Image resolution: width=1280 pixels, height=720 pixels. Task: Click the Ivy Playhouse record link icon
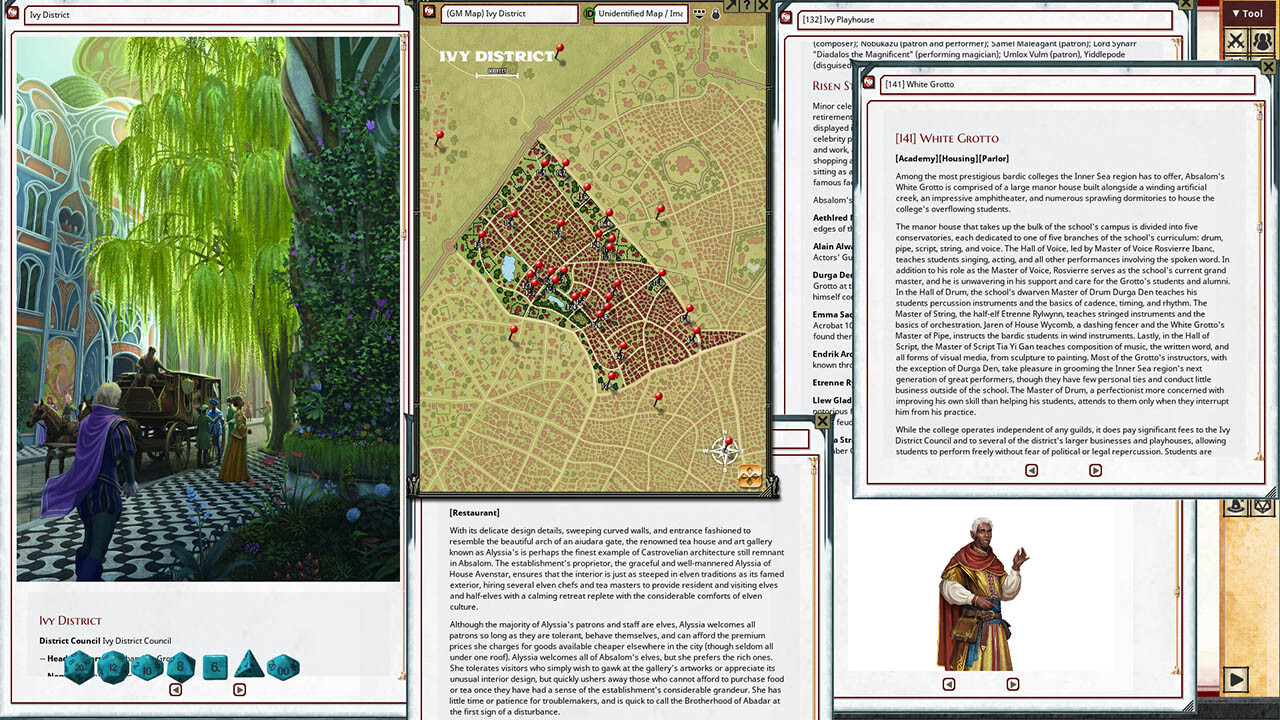pos(785,20)
